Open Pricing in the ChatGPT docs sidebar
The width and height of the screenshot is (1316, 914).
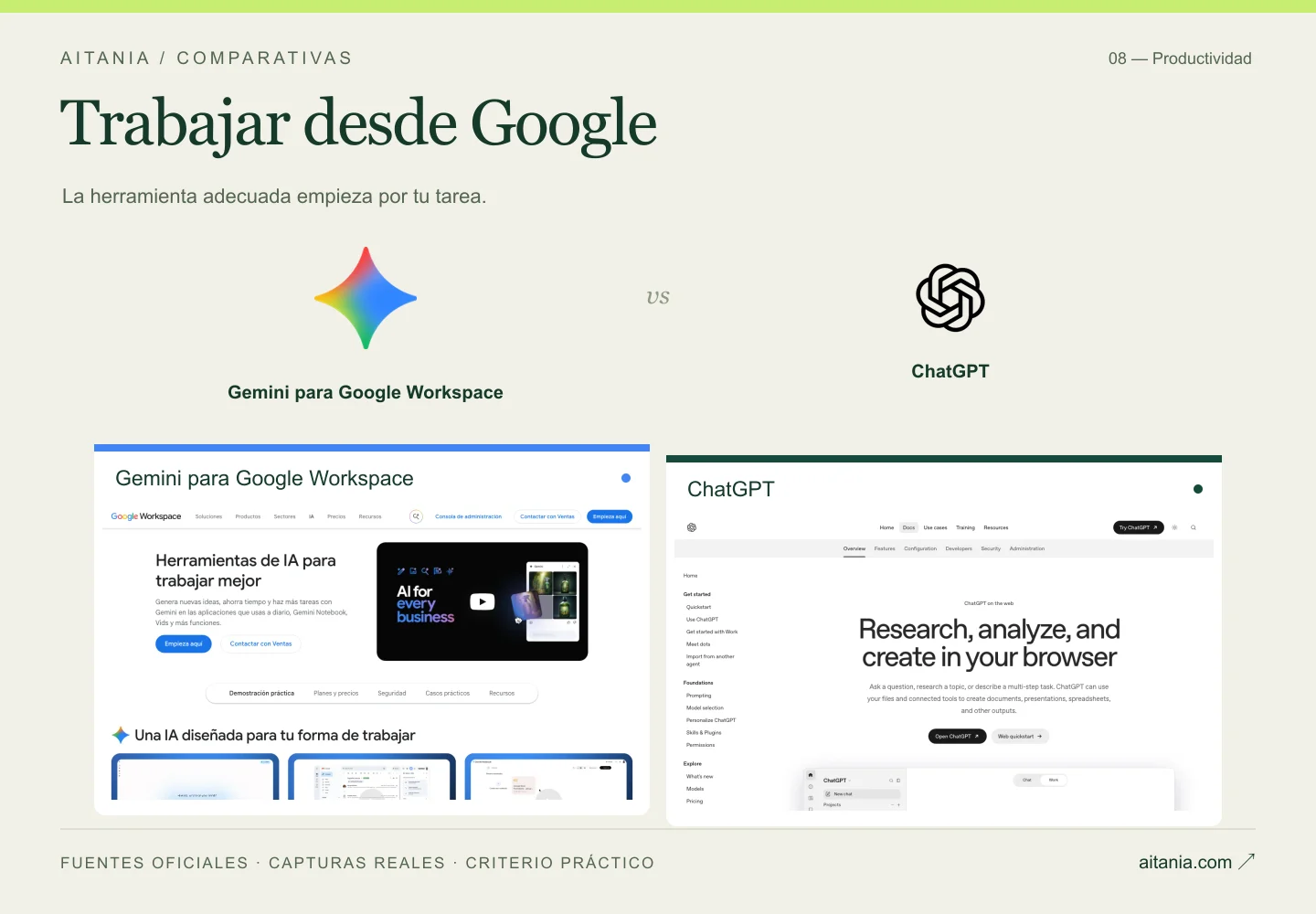click(695, 802)
